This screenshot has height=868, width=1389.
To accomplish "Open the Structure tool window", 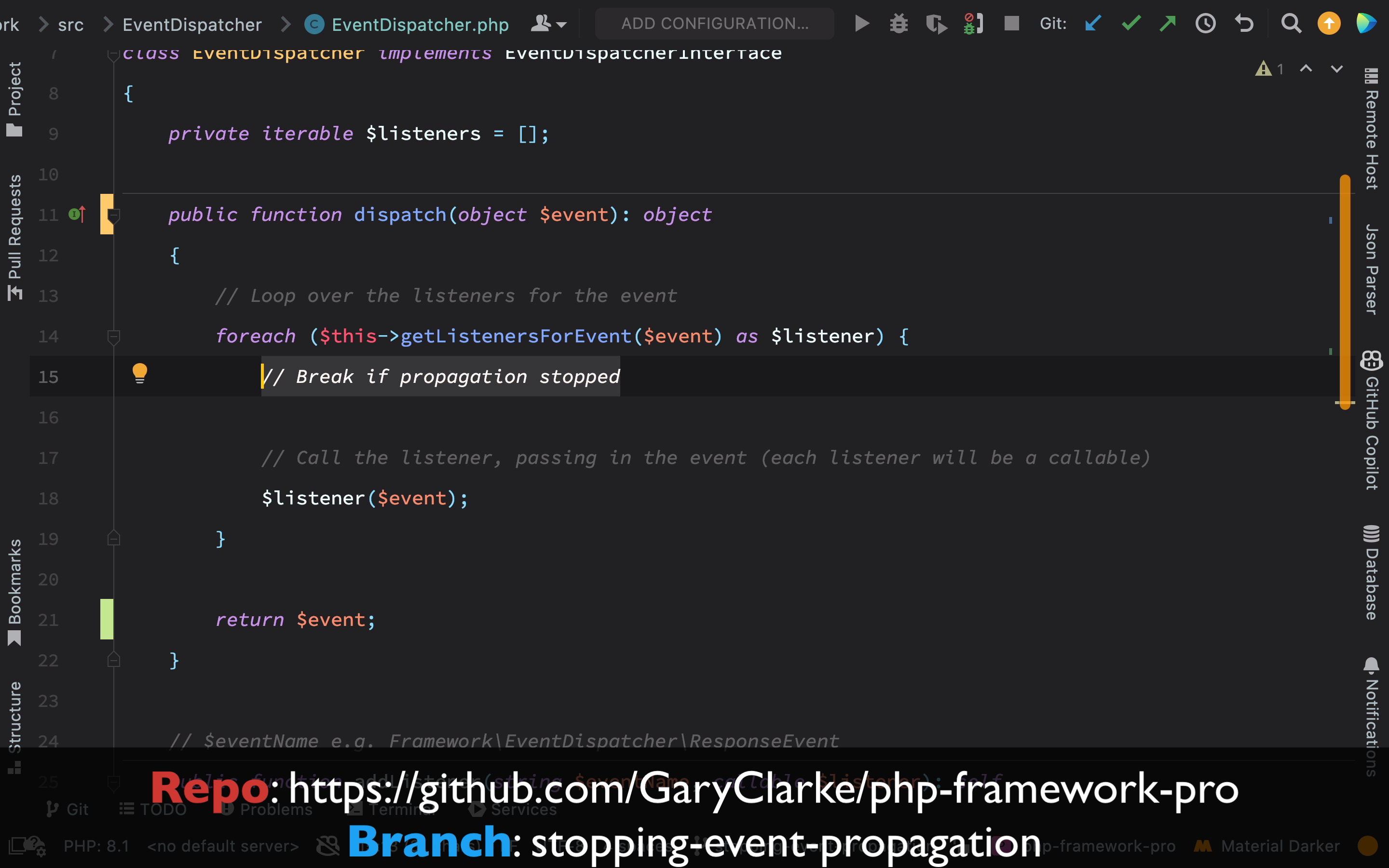I will [x=14, y=727].
